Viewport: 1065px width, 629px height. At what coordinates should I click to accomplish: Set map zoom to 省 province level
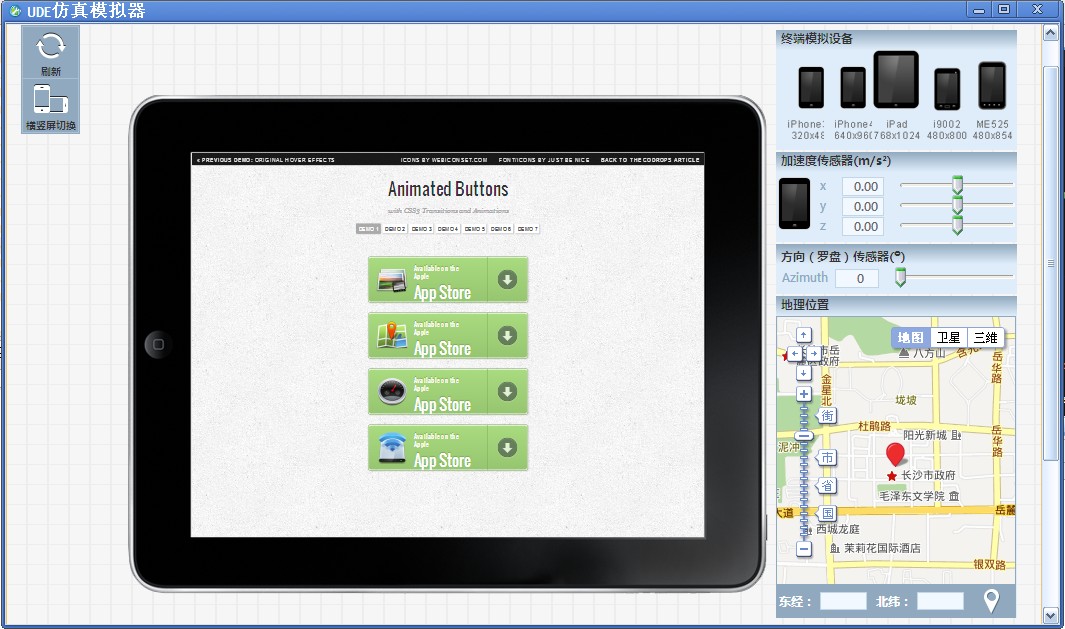[827, 486]
